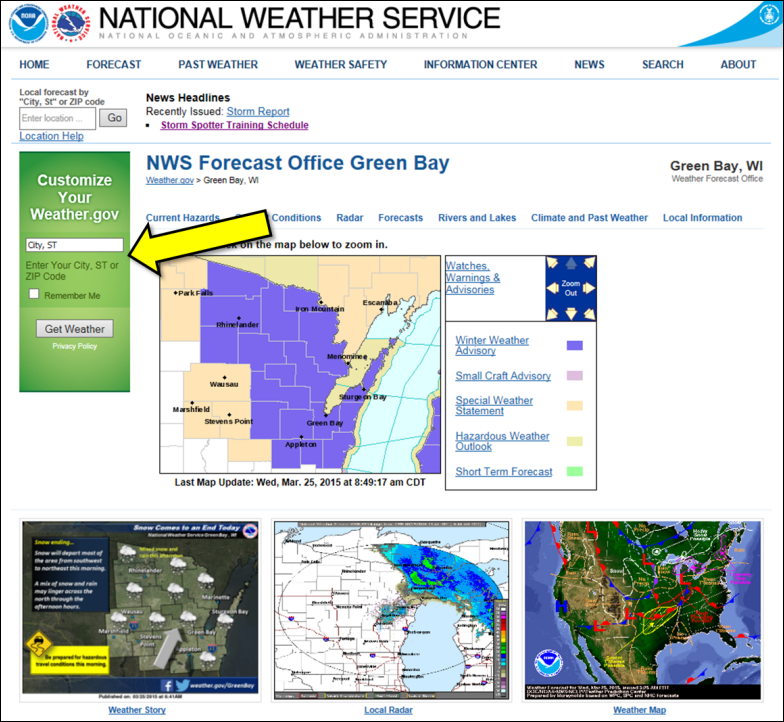Pan map down with the bottom arrow
The width and height of the screenshot is (784, 722).
click(x=571, y=314)
